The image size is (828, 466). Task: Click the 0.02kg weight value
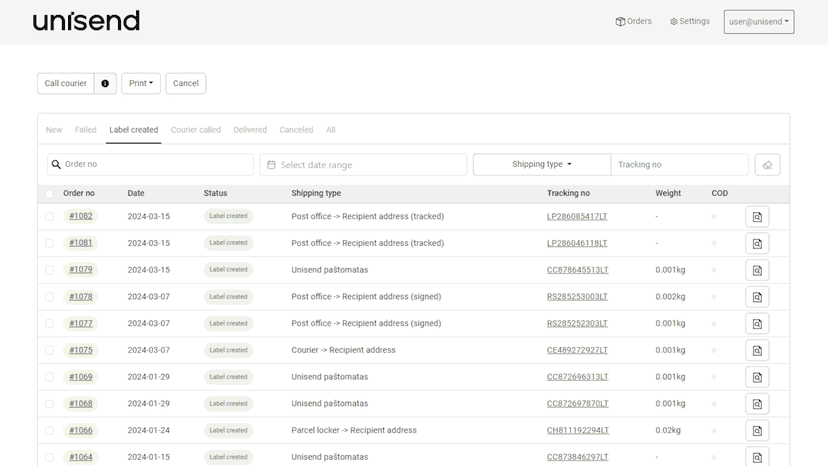668,430
